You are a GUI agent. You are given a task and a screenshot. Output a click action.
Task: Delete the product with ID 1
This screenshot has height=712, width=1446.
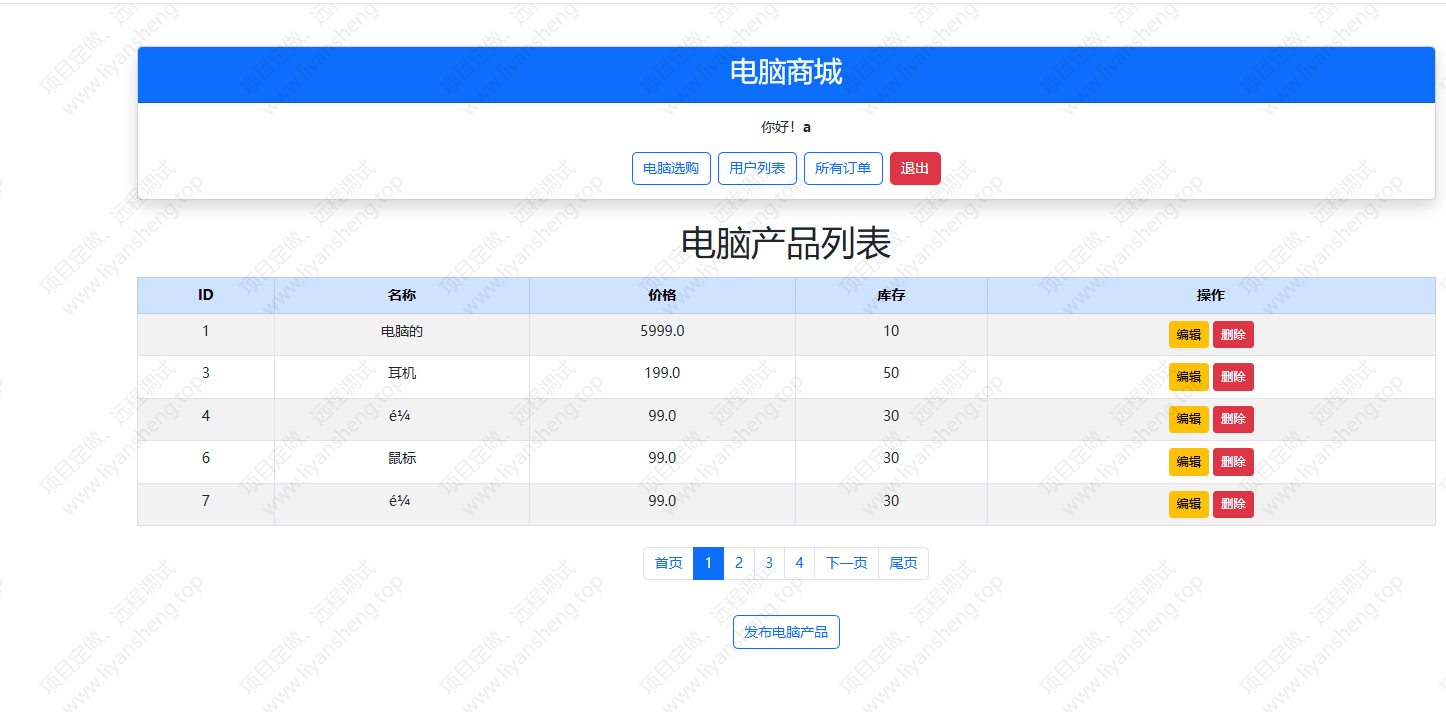1233,335
